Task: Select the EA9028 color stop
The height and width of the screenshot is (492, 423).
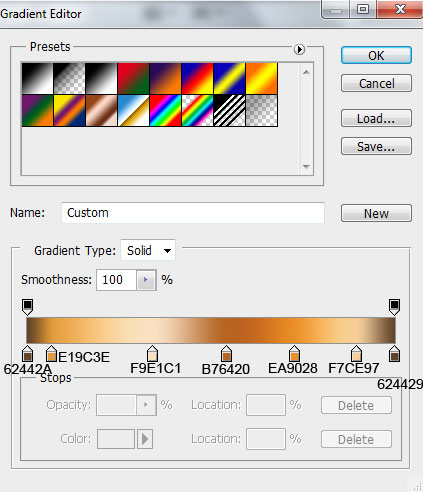Action: coord(294,354)
